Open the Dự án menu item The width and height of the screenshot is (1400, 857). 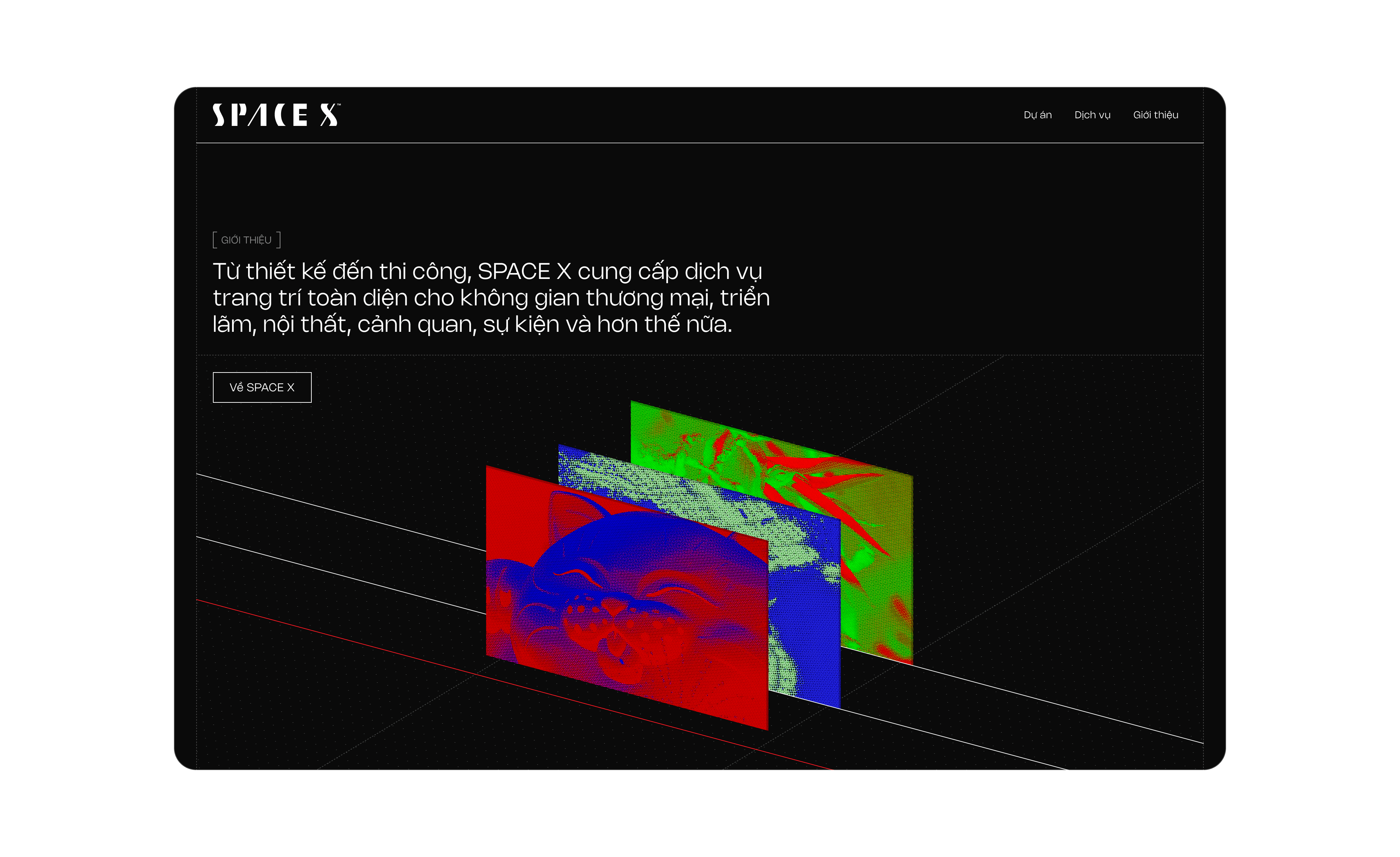pyautogui.click(x=1037, y=115)
